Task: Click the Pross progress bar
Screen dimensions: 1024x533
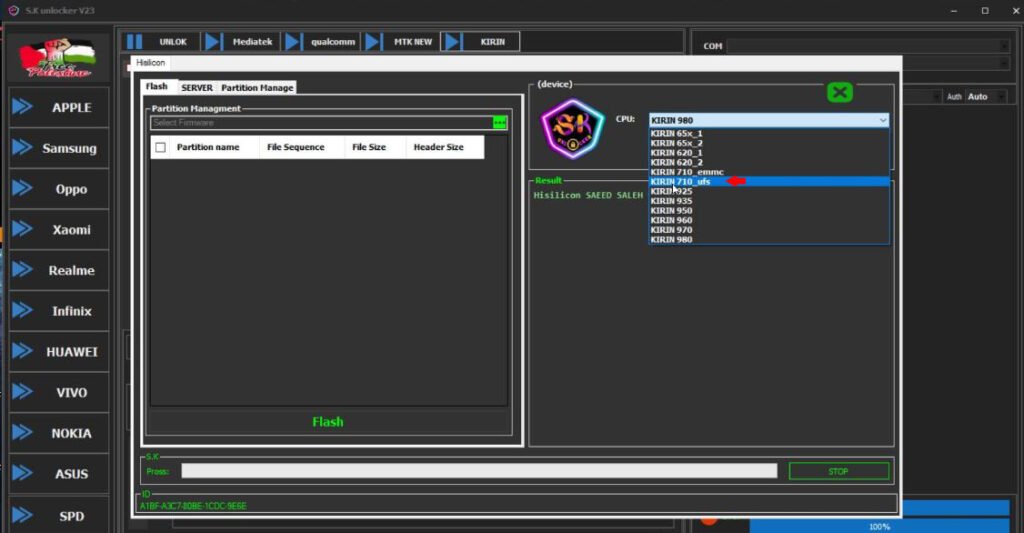Action: pos(479,471)
